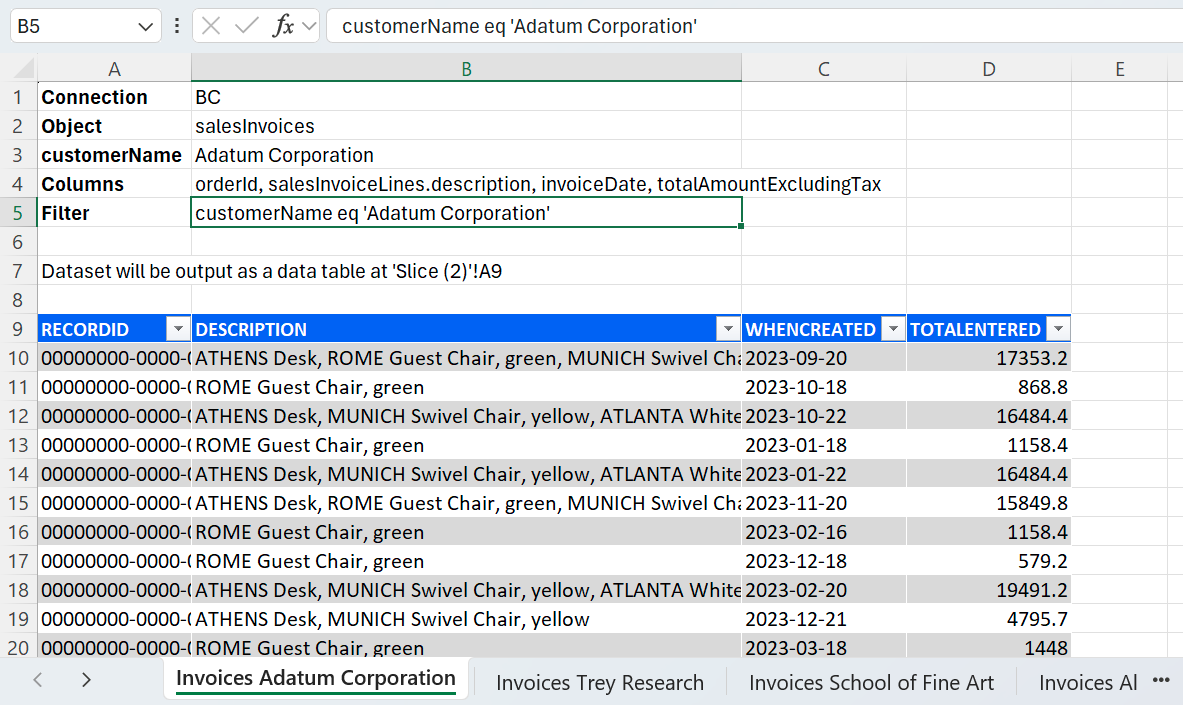Expand the formula bar function dropdown chevron

[x=308, y=27]
